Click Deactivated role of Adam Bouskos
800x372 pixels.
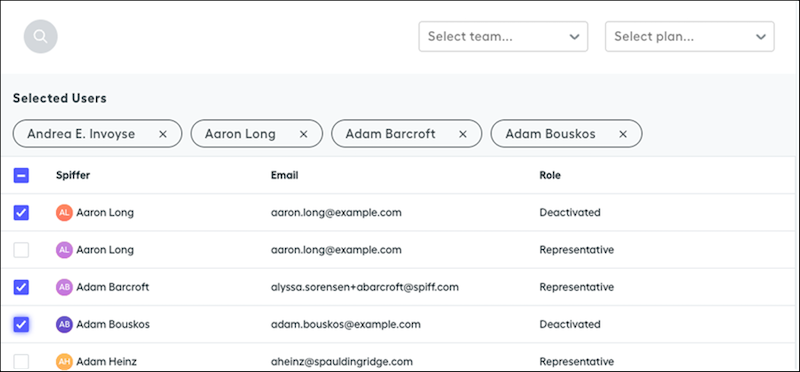click(570, 325)
